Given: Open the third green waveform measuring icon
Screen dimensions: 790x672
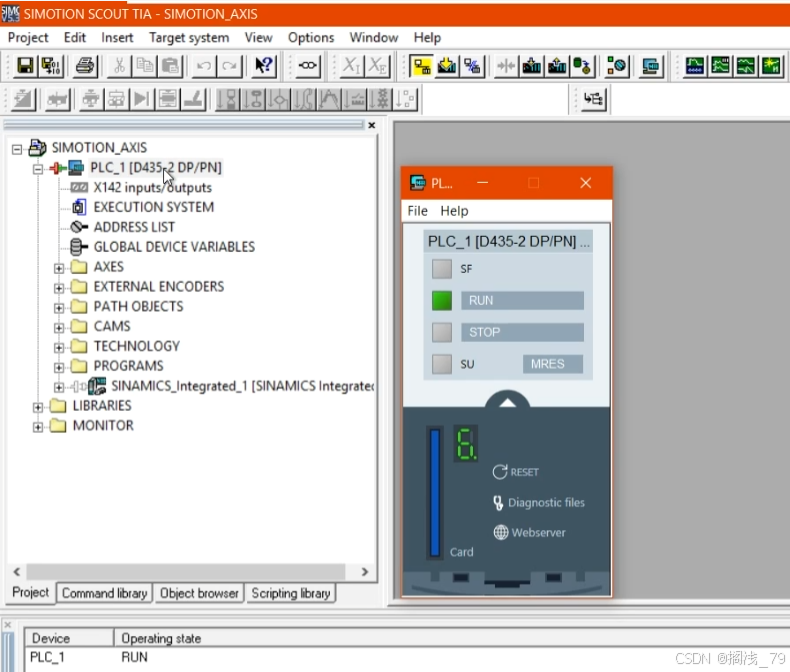Looking at the screenshot, I should [746, 65].
